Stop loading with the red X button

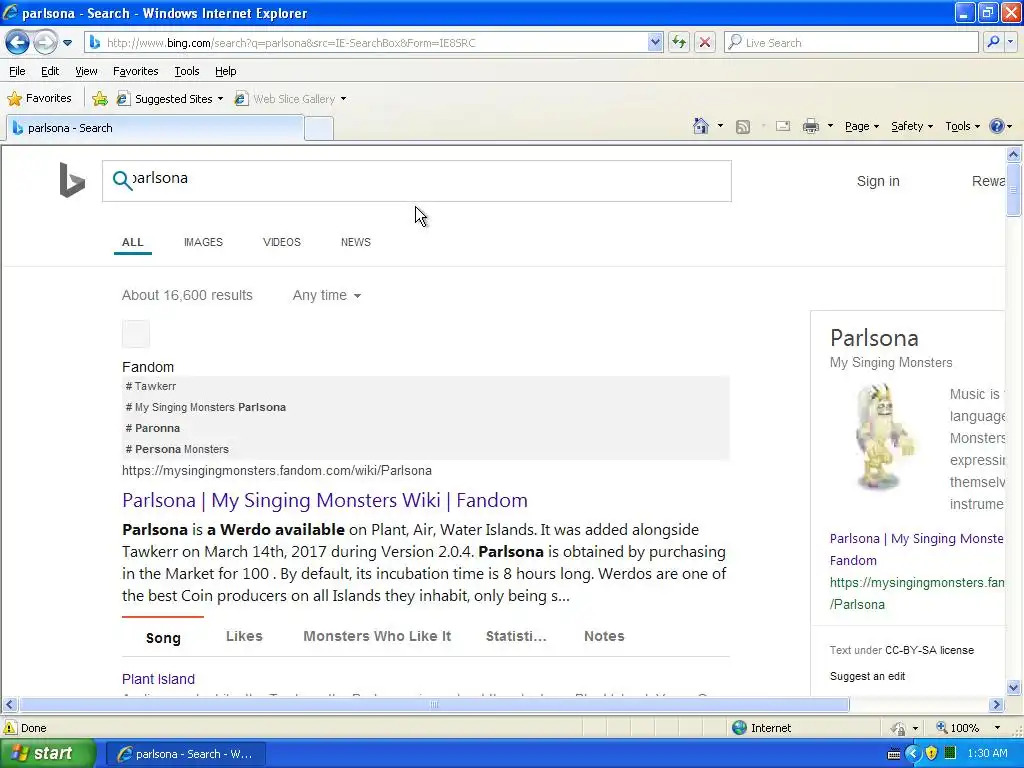705,42
